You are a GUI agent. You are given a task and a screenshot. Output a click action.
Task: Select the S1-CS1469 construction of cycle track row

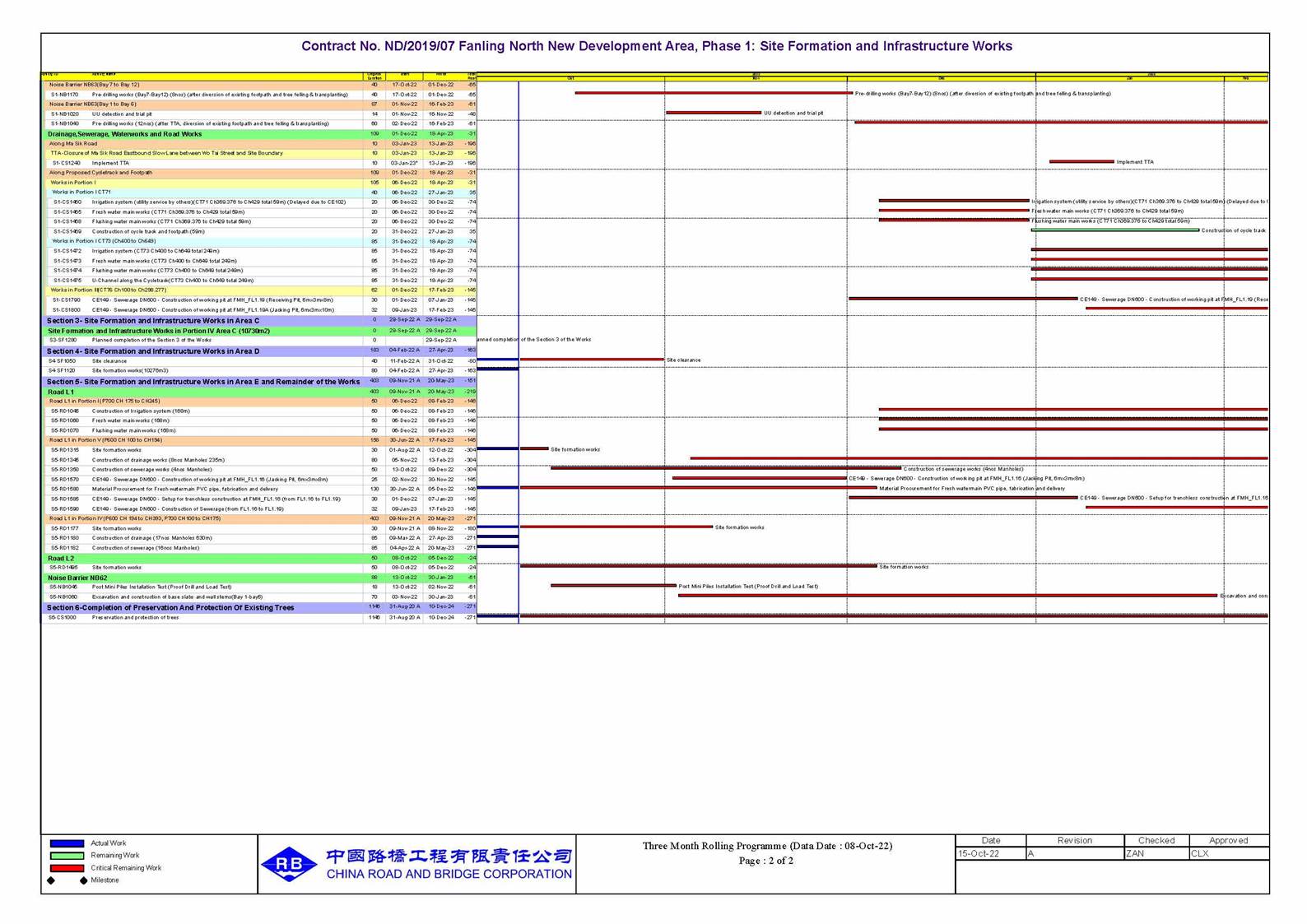pos(258,232)
